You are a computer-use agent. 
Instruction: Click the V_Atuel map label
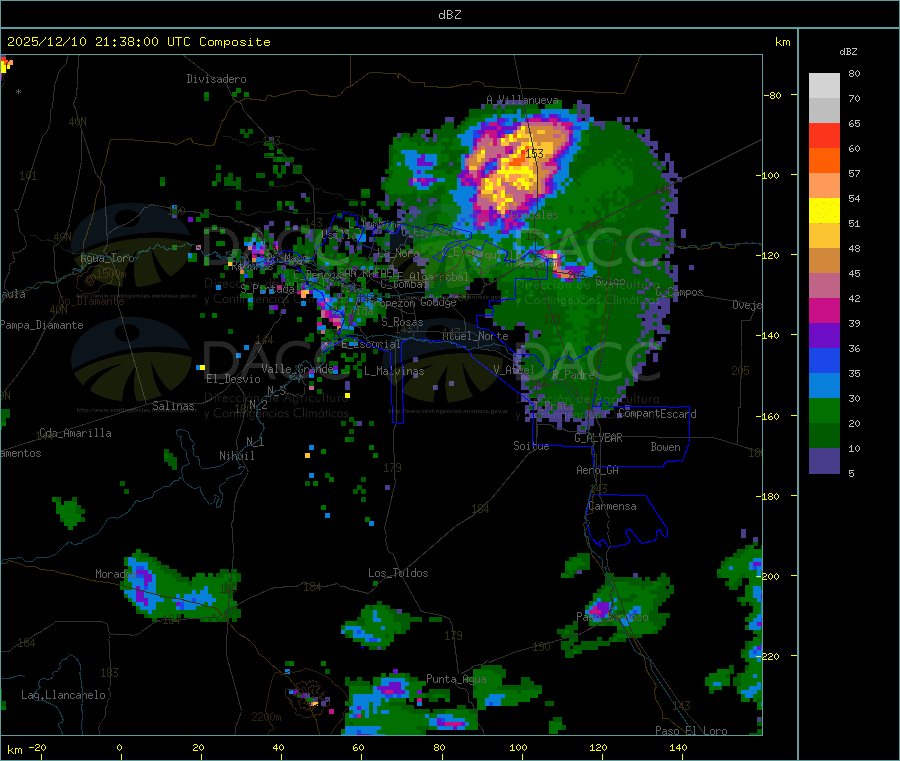pyautogui.click(x=514, y=370)
